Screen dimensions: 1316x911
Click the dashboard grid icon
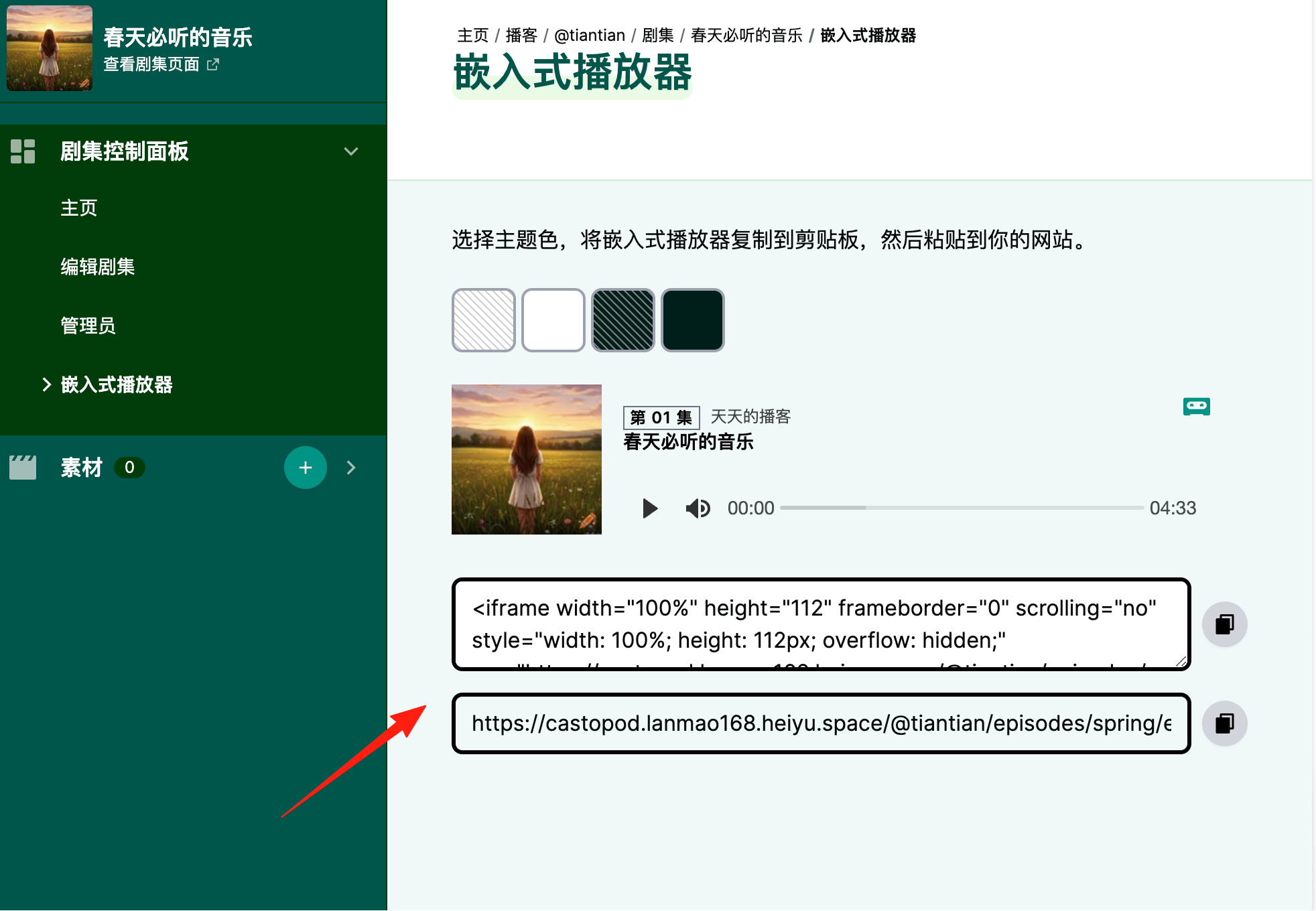(x=23, y=151)
